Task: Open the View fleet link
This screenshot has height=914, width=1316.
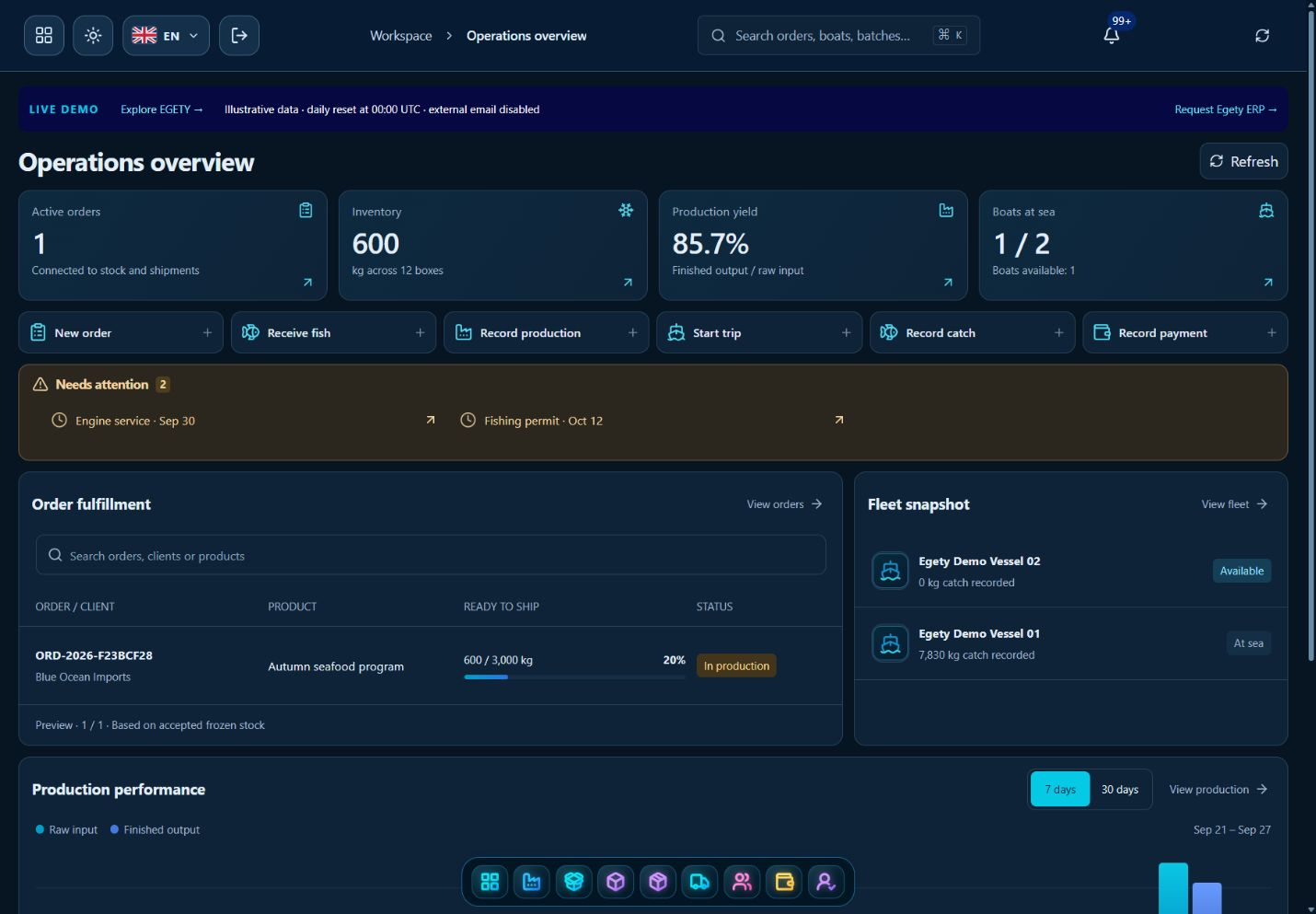Action: 1234,504
